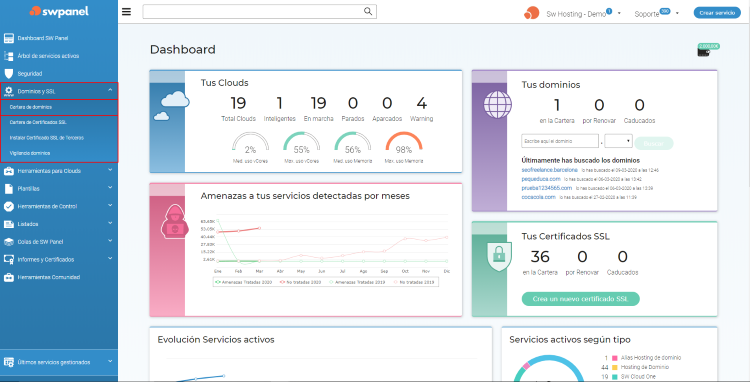Click the Plantillas document icon
750x382 pixels.
(9, 188)
